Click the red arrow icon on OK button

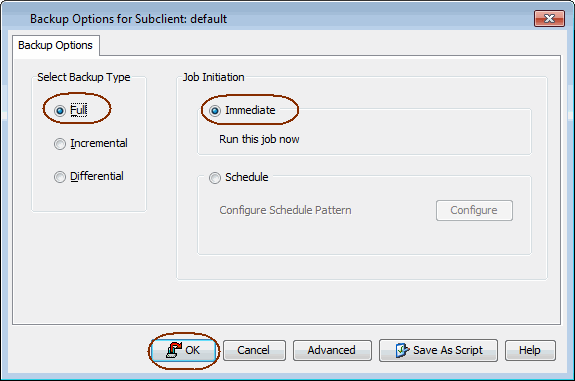pos(173,350)
